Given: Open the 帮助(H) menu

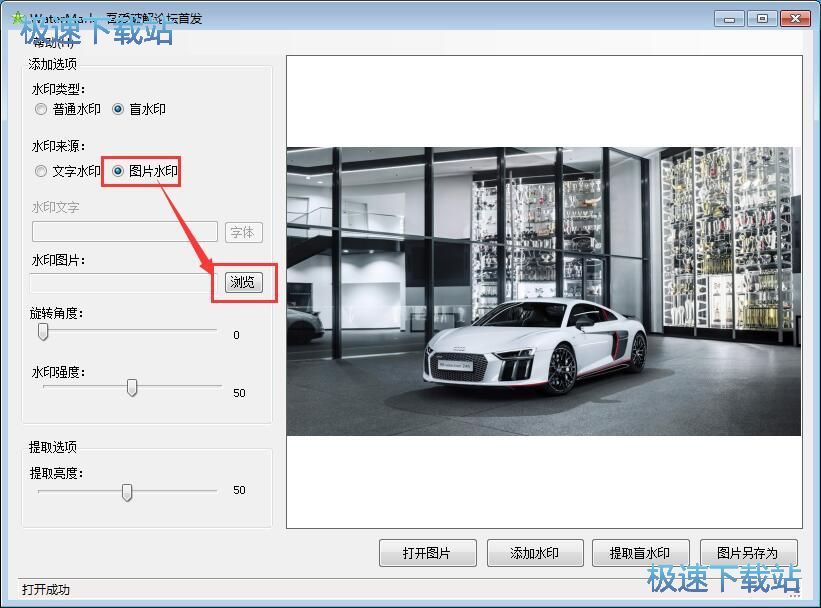Looking at the screenshot, I should tap(55, 43).
